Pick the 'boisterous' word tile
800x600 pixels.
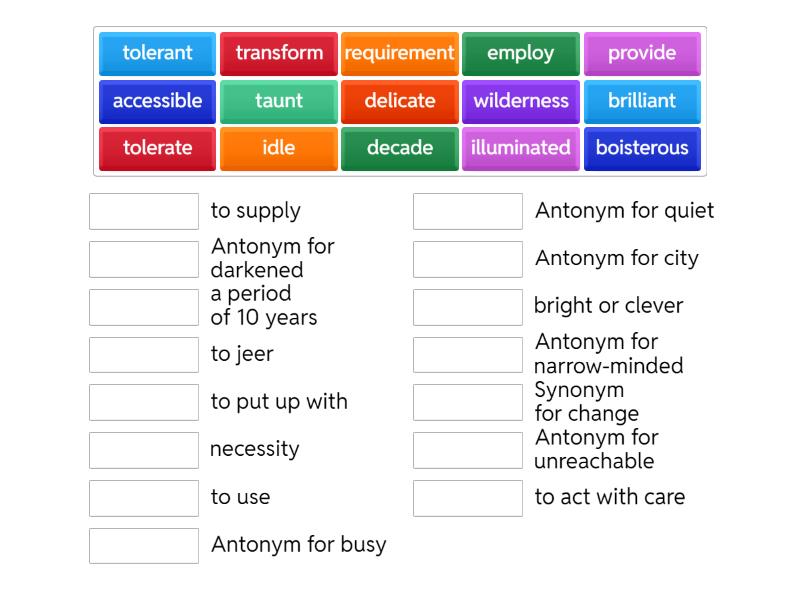pyautogui.click(x=642, y=148)
